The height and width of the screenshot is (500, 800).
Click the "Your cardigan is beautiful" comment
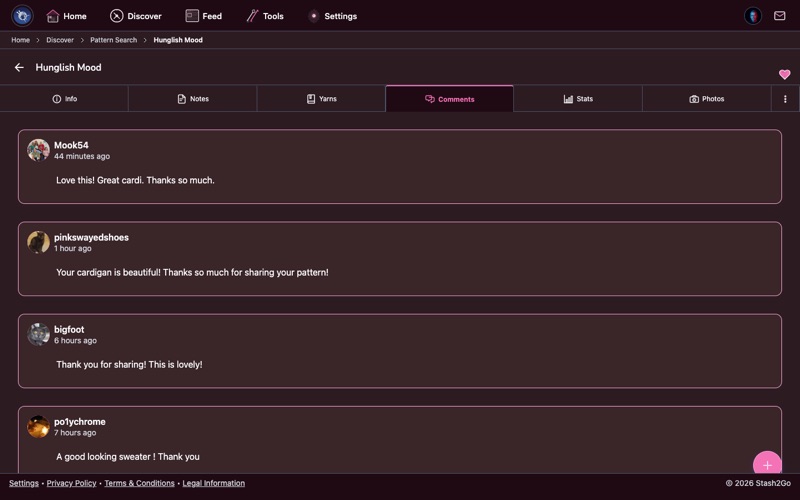pyautogui.click(x=192, y=272)
